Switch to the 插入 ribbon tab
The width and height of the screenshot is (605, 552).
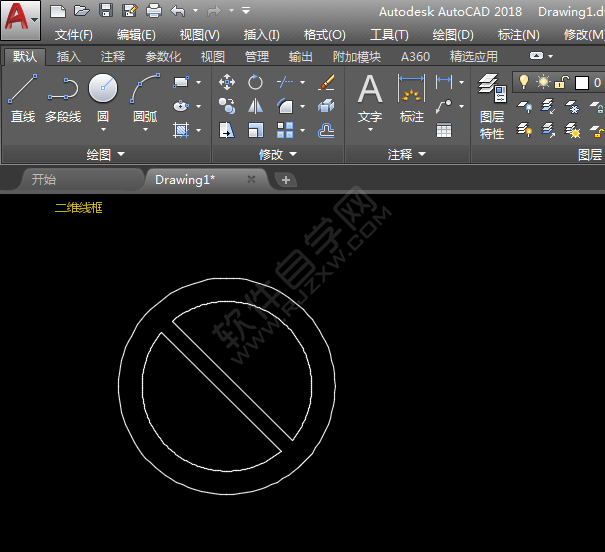point(69,57)
